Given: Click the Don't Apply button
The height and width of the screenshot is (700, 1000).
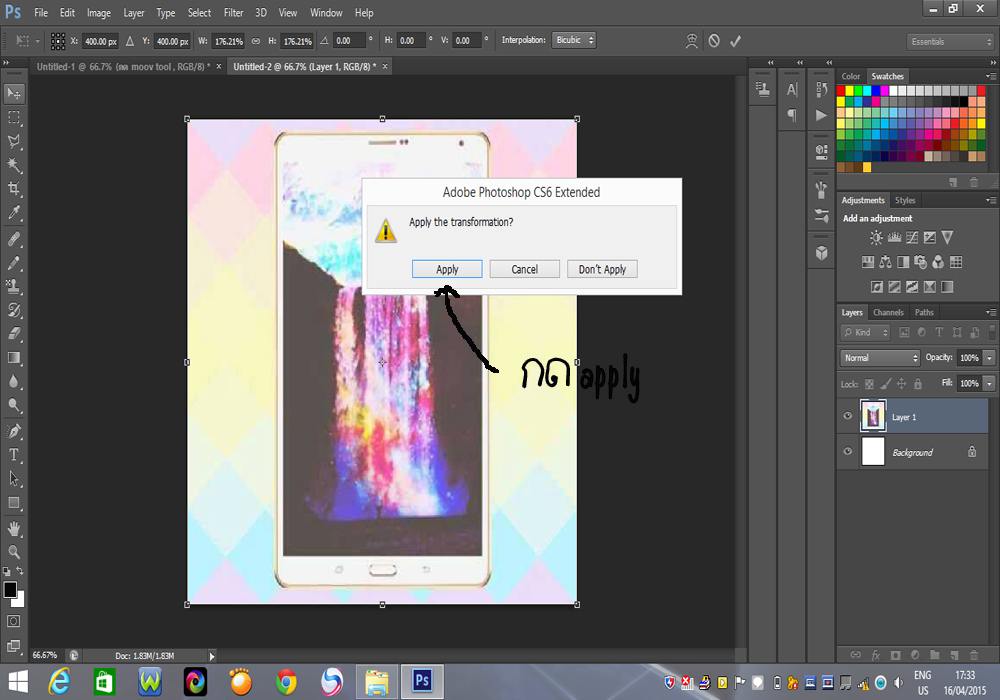Looking at the screenshot, I should pyautogui.click(x=602, y=269).
